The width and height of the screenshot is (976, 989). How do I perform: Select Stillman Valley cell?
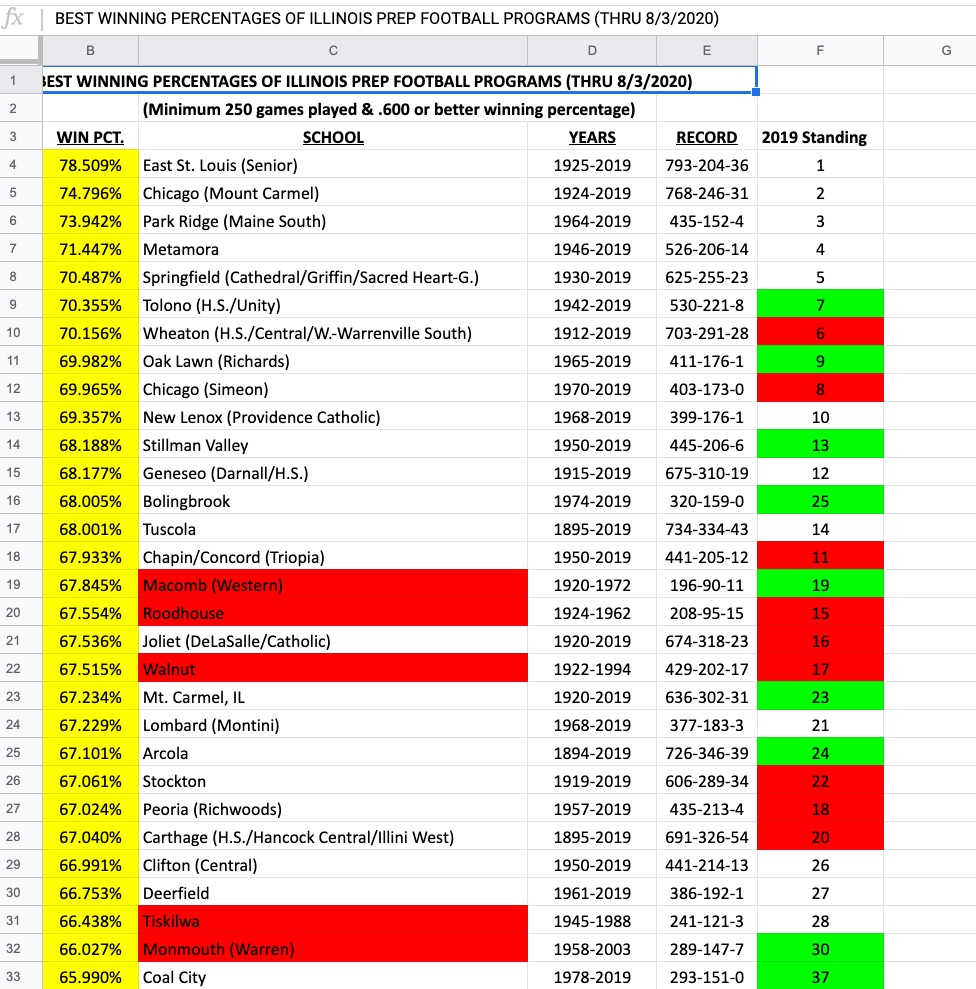(x=333, y=445)
